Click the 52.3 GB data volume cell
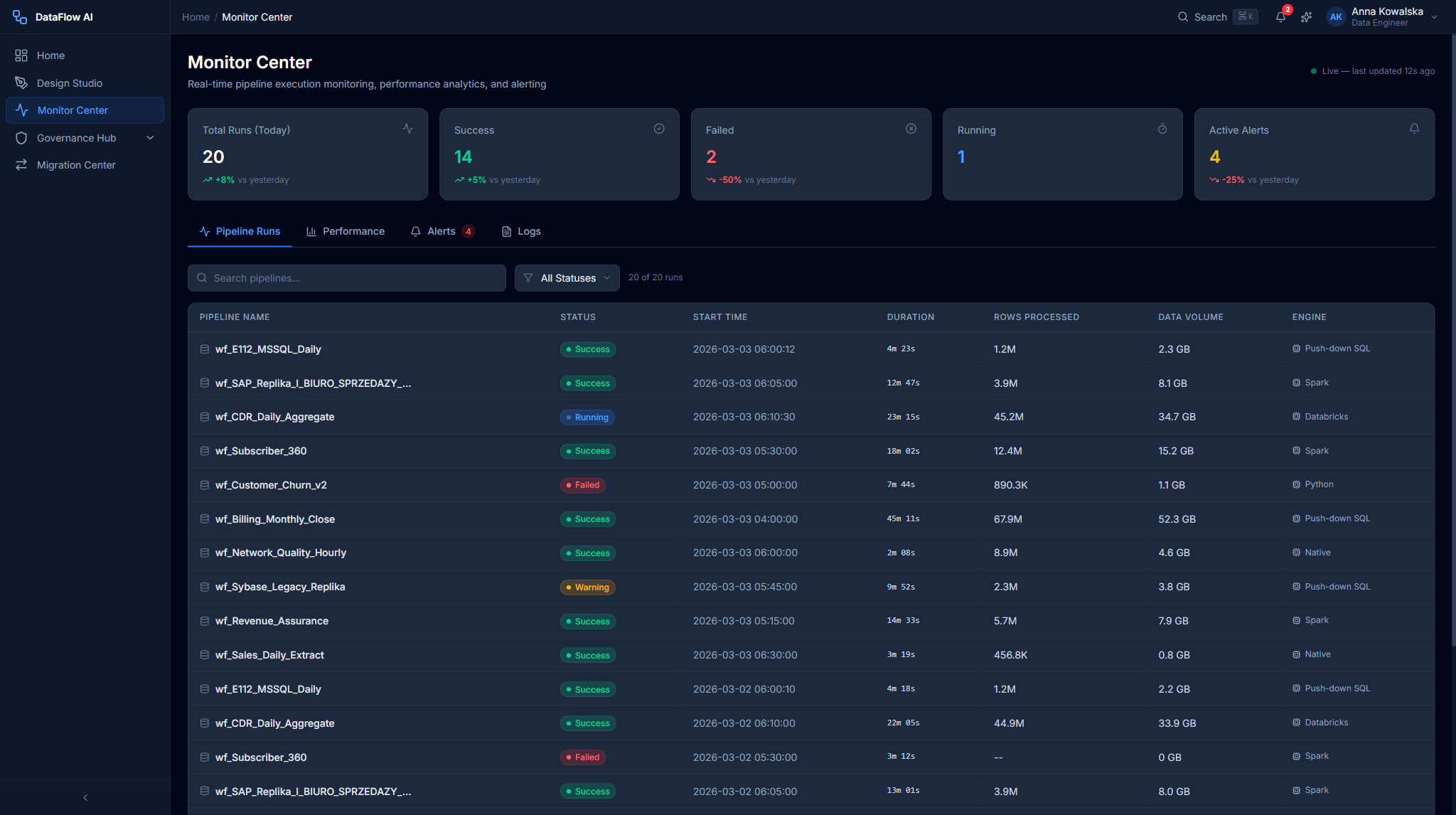This screenshot has height=815, width=1456. click(x=1177, y=519)
